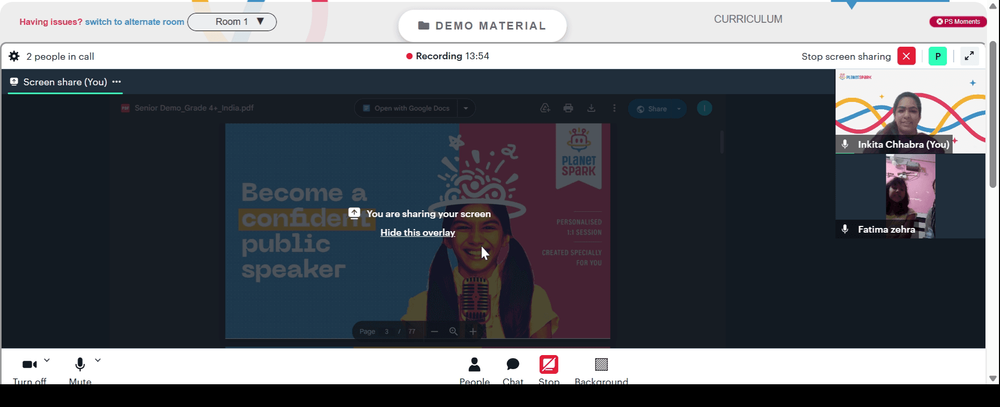Switch to the CURRICULUM tab
This screenshot has height=407, width=1000.
748,19
